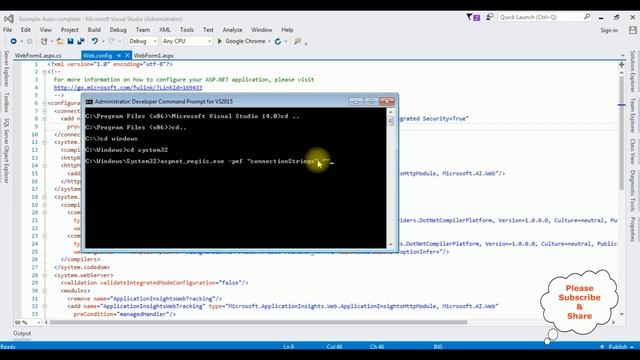640x360 pixels.
Task: Open the Debug menu
Action: 118,30
